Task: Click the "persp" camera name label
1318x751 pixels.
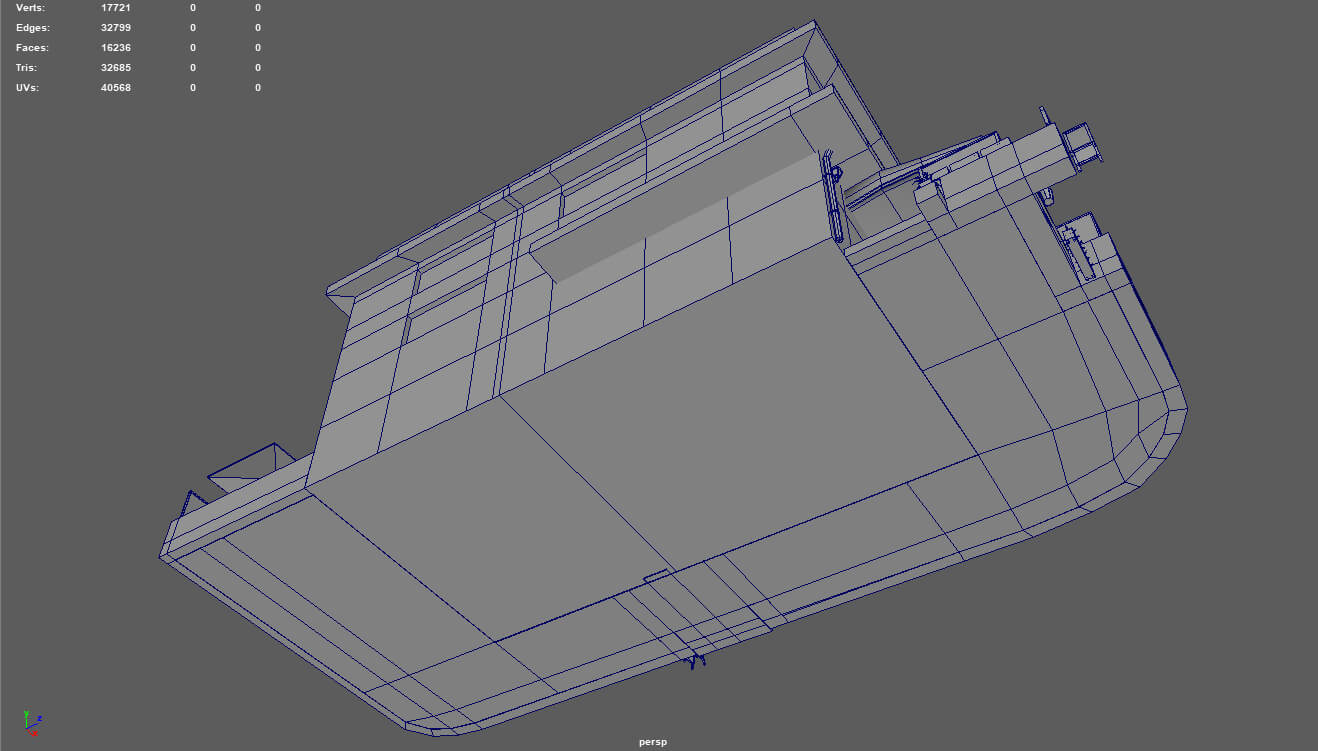Action: 653,742
